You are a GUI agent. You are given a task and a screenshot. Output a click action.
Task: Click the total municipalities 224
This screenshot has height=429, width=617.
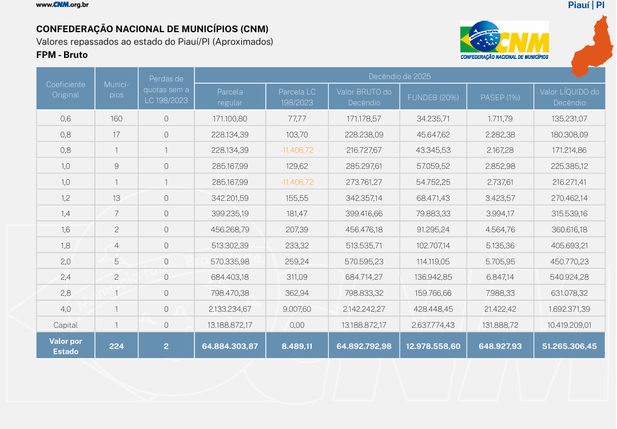[x=116, y=346]
